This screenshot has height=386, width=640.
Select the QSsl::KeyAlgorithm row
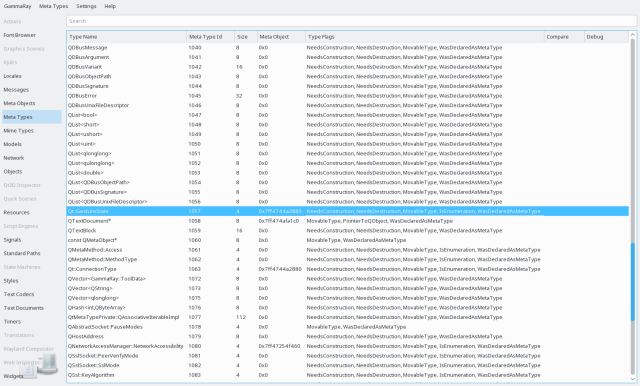(x=347, y=375)
